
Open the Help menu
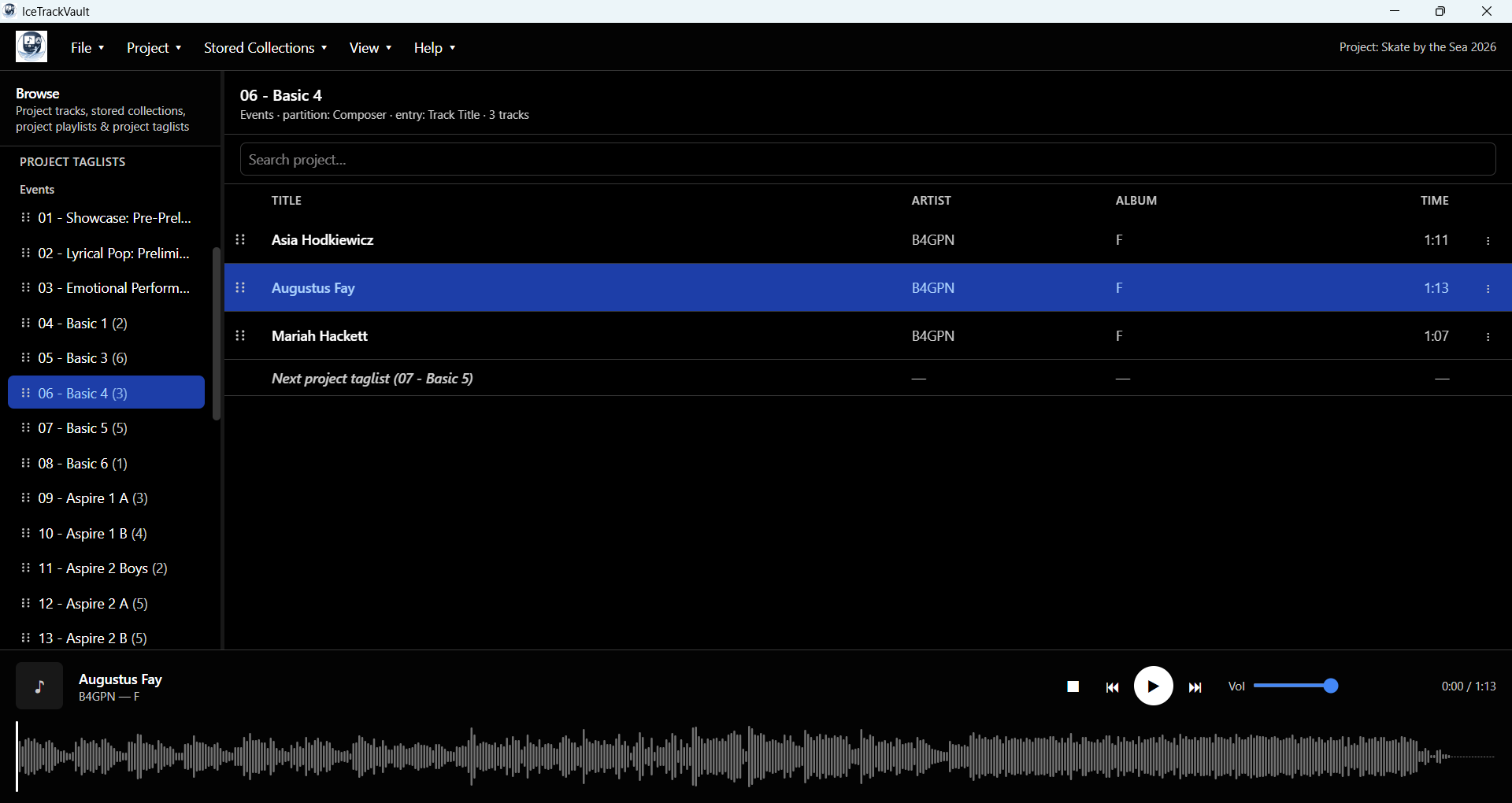(435, 48)
